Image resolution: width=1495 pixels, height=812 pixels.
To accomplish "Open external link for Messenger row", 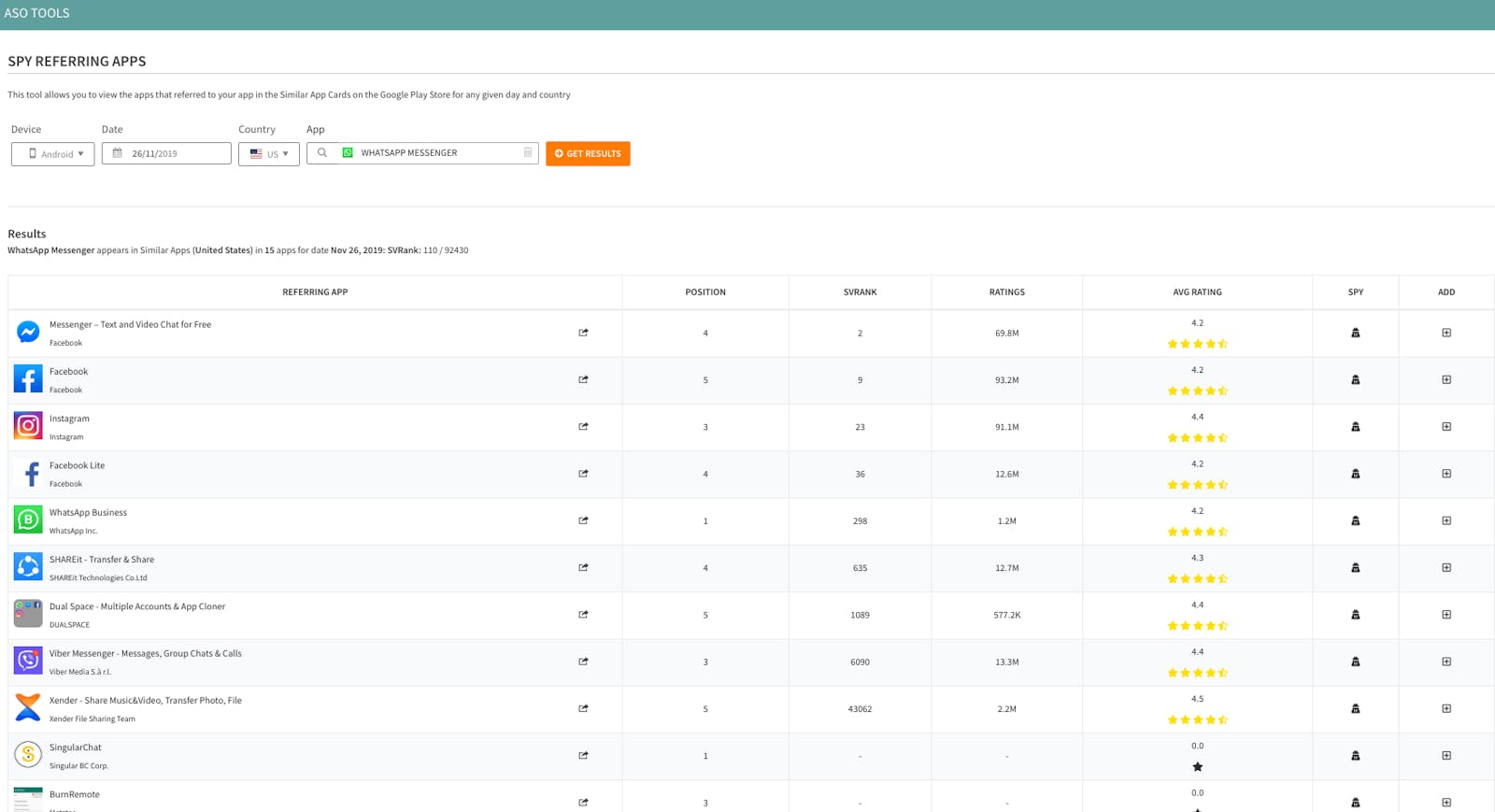I will click(x=583, y=333).
